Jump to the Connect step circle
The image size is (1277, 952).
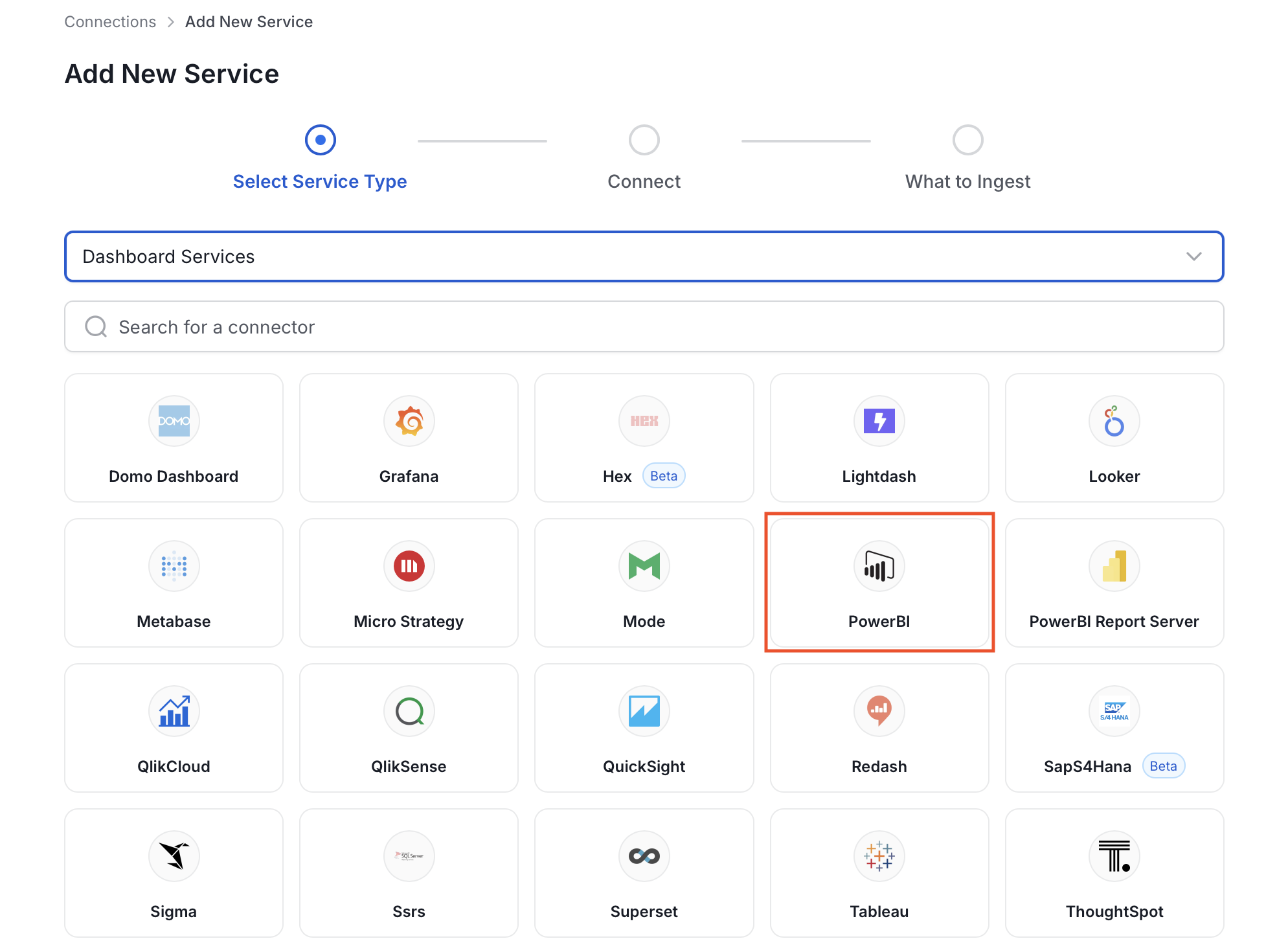click(x=644, y=140)
